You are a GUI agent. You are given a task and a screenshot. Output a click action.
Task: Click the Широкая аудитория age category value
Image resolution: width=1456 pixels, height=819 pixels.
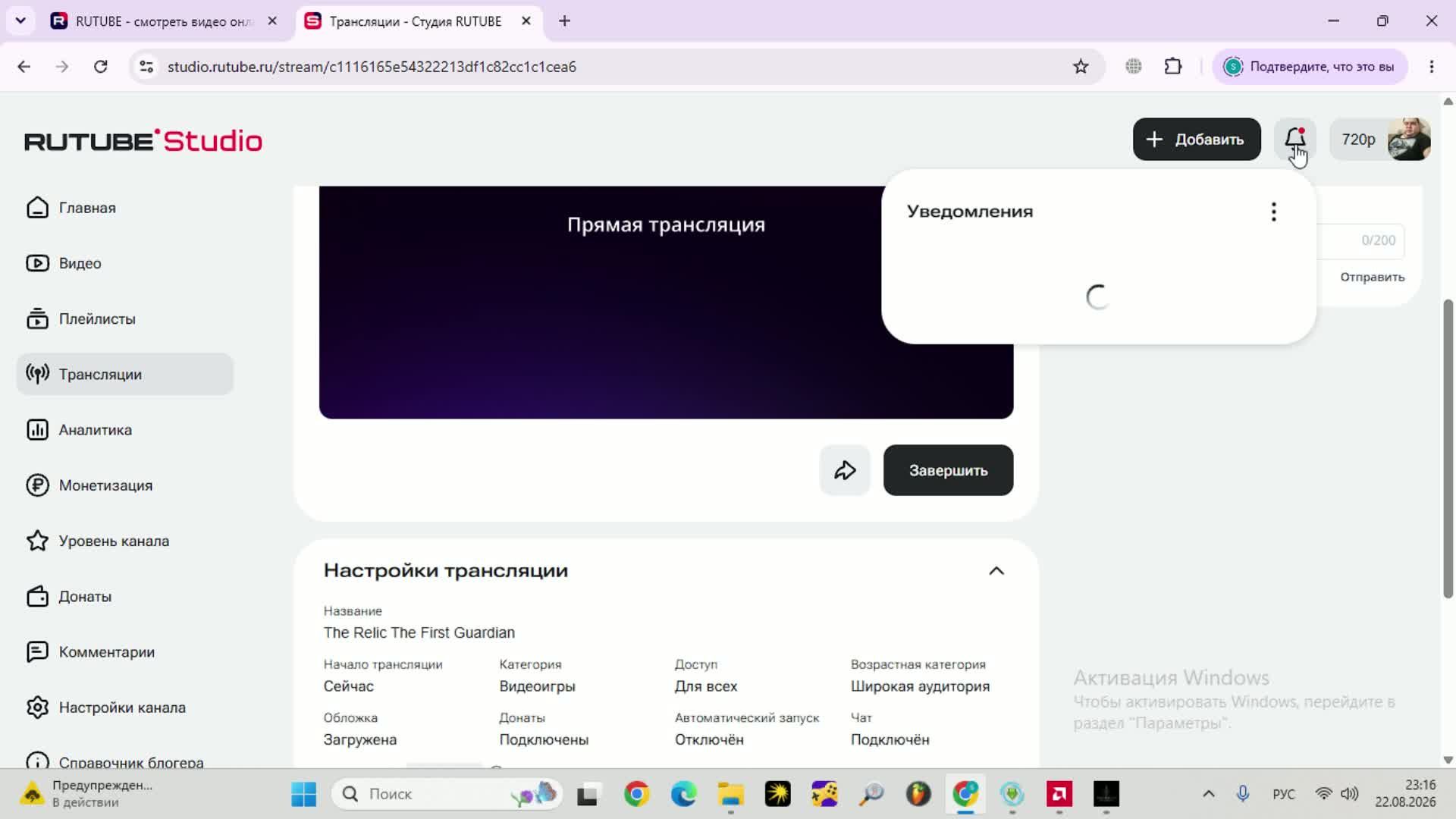tap(920, 686)
